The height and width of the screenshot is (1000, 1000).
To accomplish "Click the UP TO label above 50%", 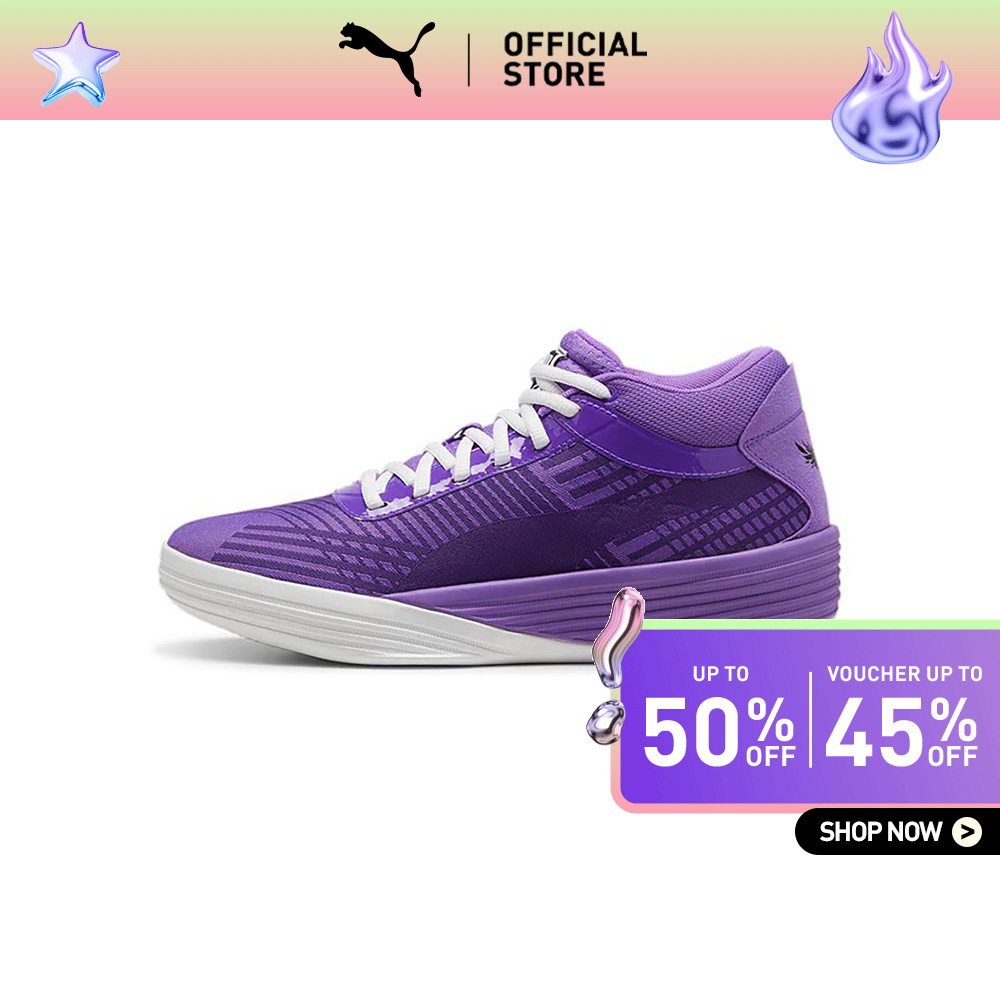I will pos(721,674).
